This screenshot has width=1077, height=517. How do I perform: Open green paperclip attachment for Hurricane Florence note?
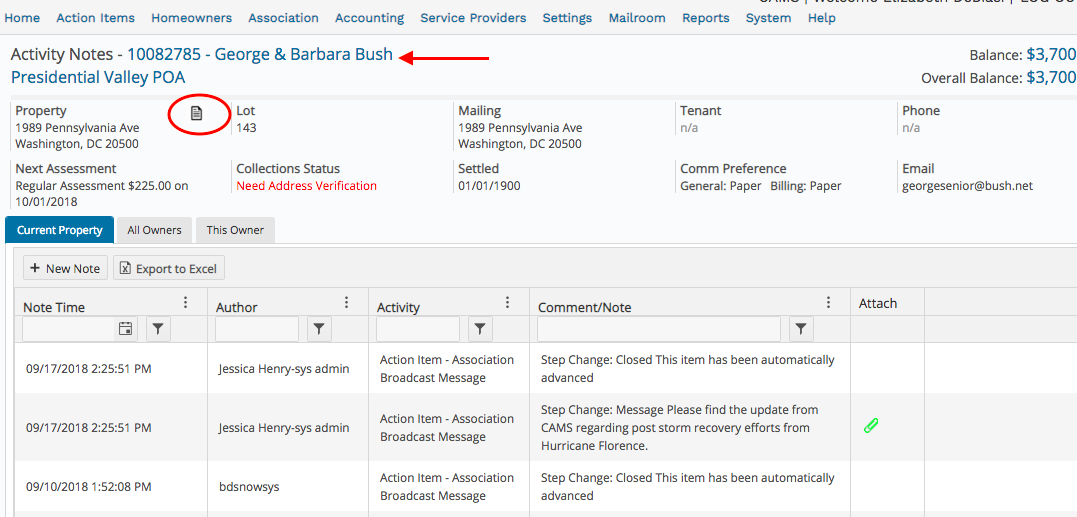tap(871, 426)
